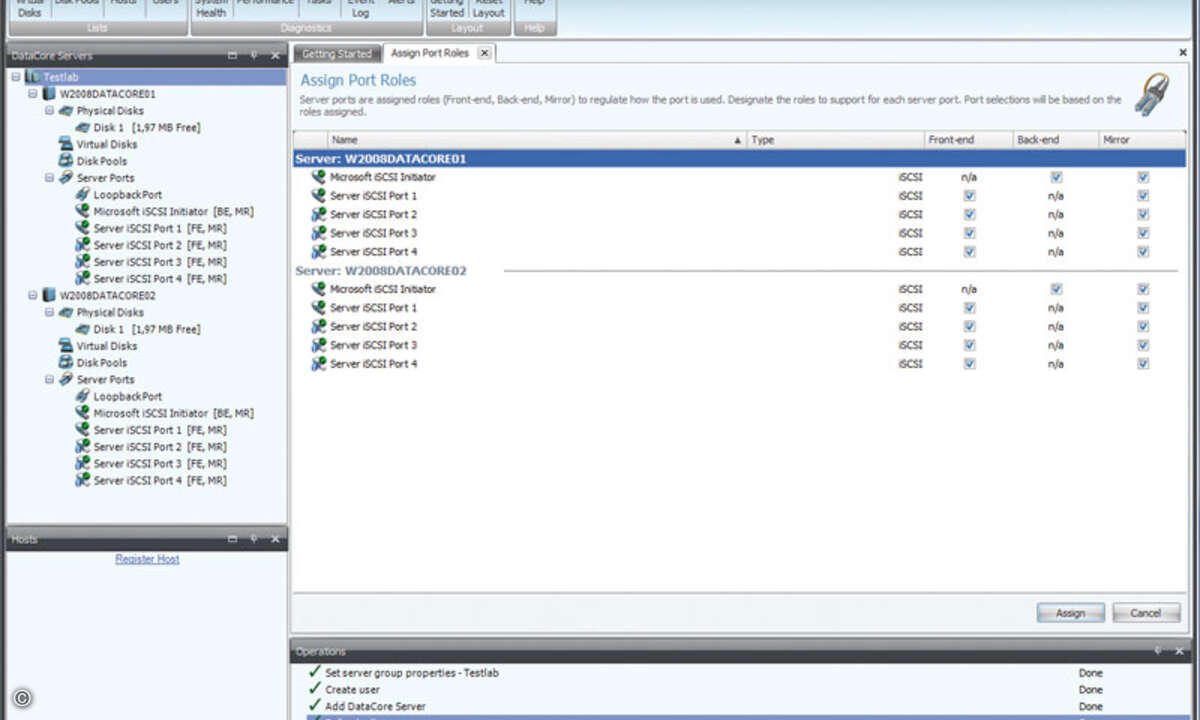Collapse Server Ports under W2008DATACORE02
The height and width of the screenshot is (720, 1200).
pyautogui.click(x=51, y=380)
